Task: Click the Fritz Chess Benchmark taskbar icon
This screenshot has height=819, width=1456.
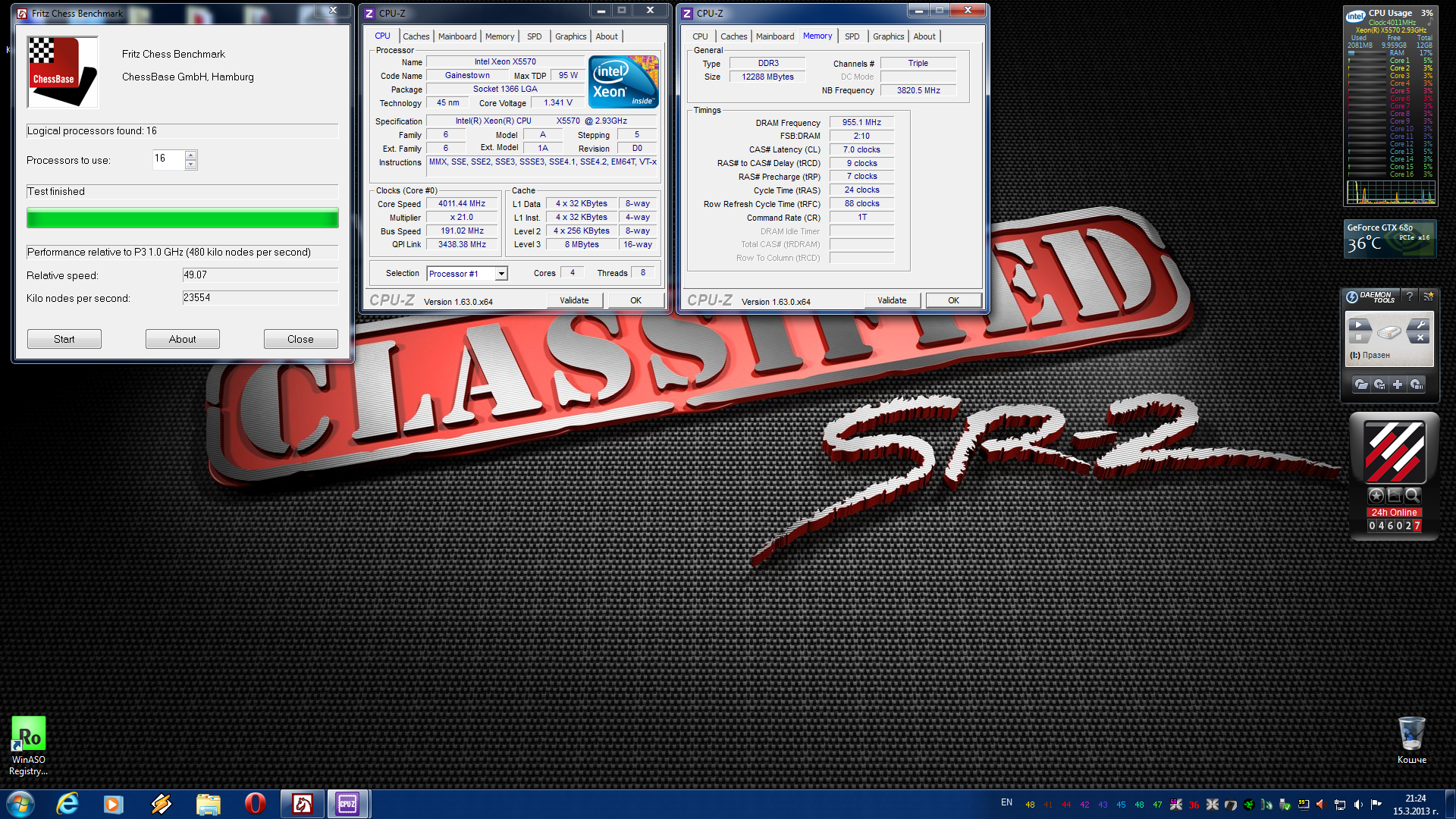Action: pos(303,804)
